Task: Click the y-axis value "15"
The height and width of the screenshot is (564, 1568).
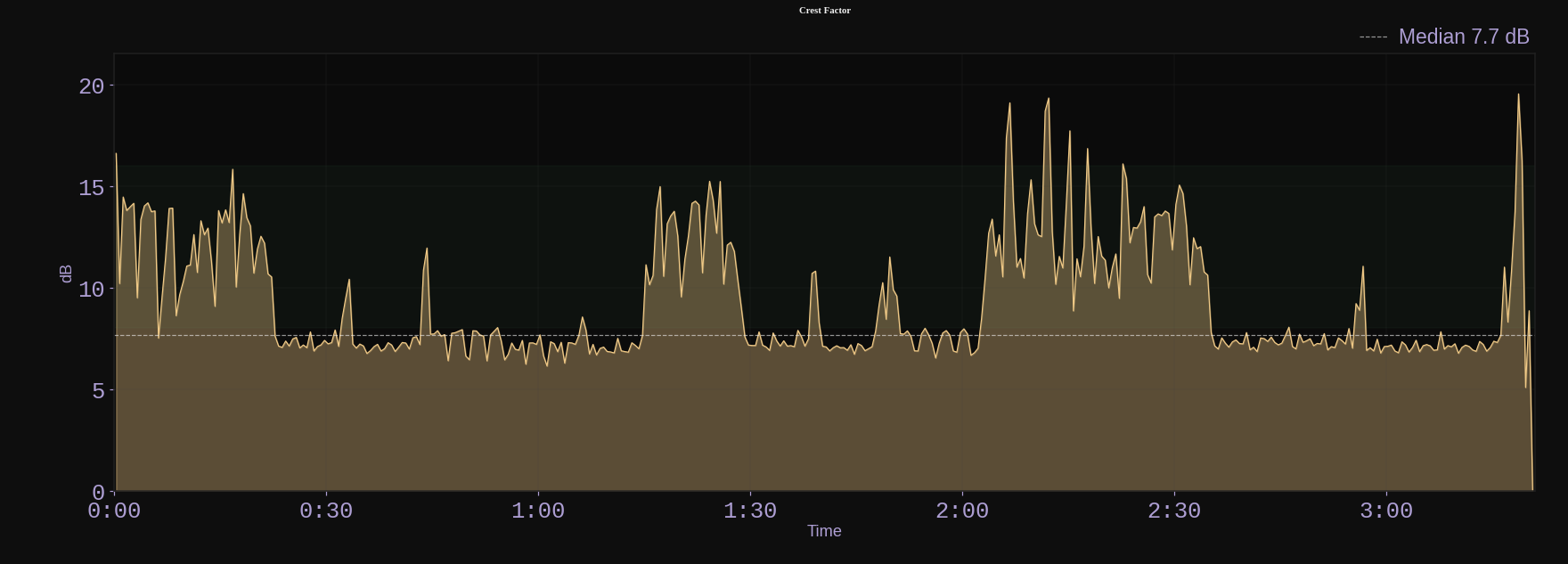Action: [x=92, y=188]
